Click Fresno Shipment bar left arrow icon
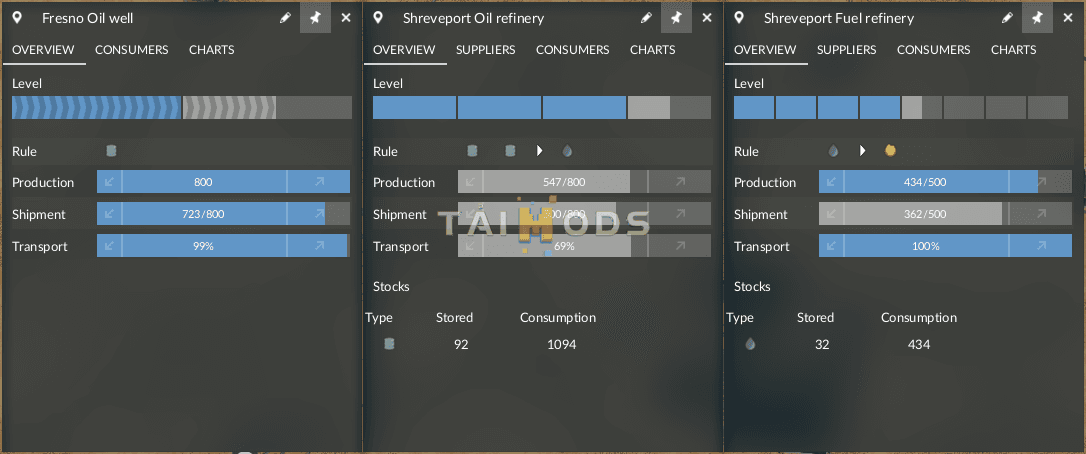Viewport: 1086px width, 454px height. pos(109,214)
